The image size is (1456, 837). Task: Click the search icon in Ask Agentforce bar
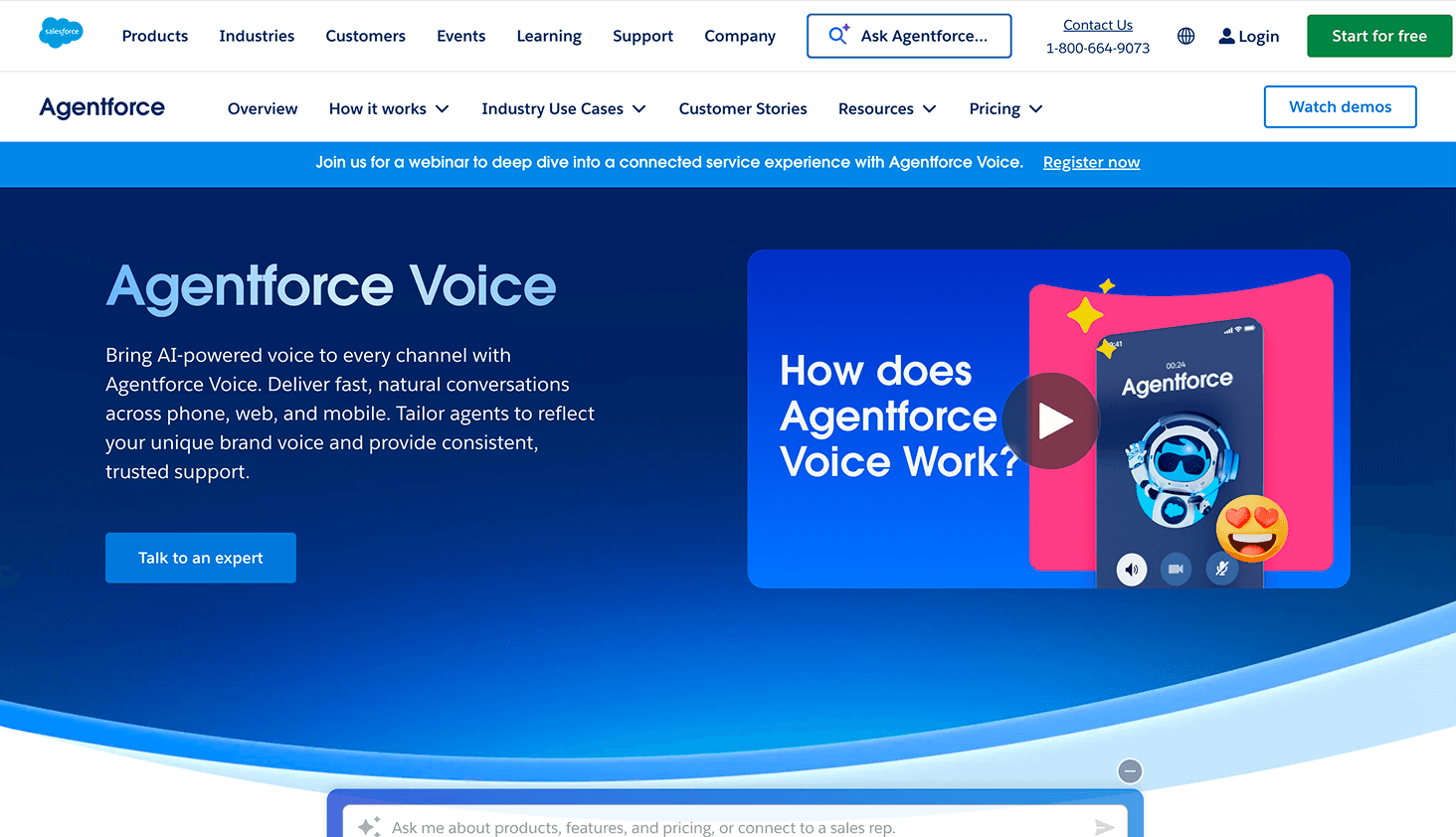(x=835, y=35)
